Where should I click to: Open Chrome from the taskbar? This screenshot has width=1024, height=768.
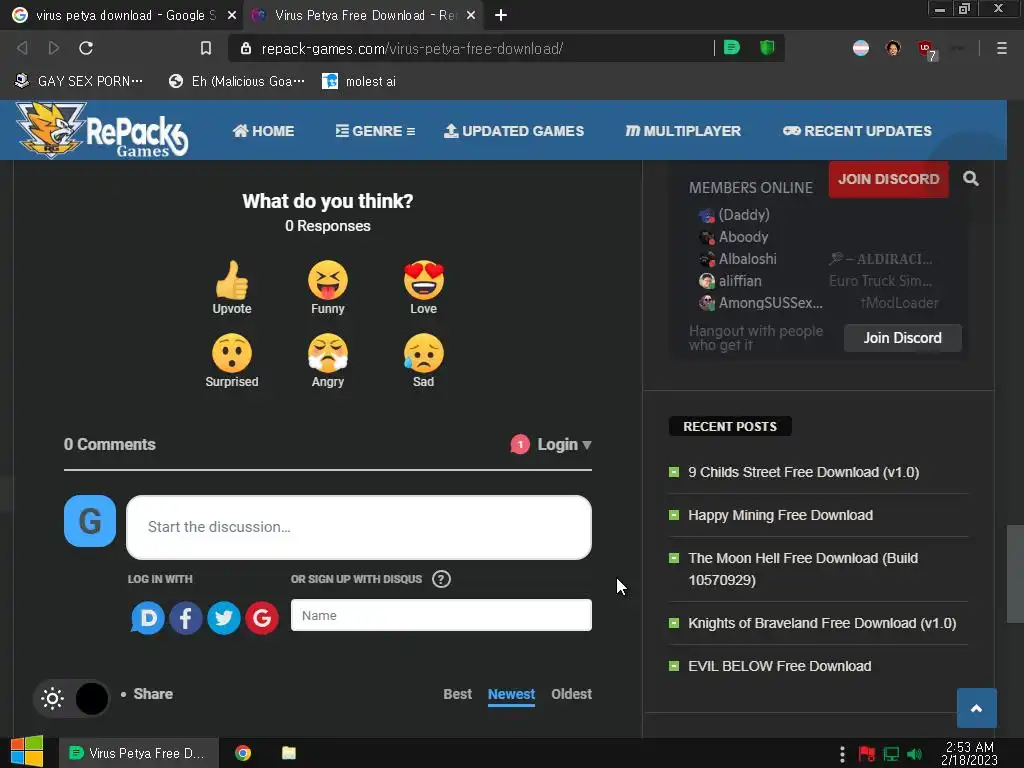click(243, 753)
